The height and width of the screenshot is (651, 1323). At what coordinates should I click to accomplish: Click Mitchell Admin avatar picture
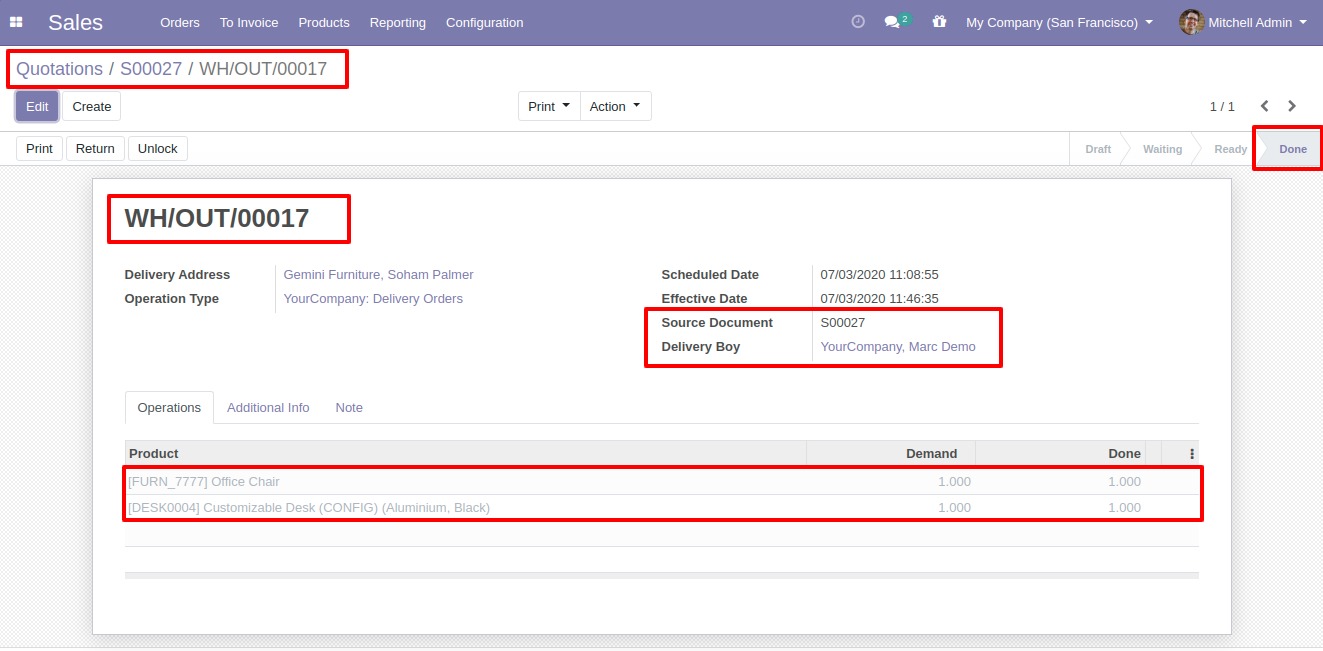(x=1190, y=22)
